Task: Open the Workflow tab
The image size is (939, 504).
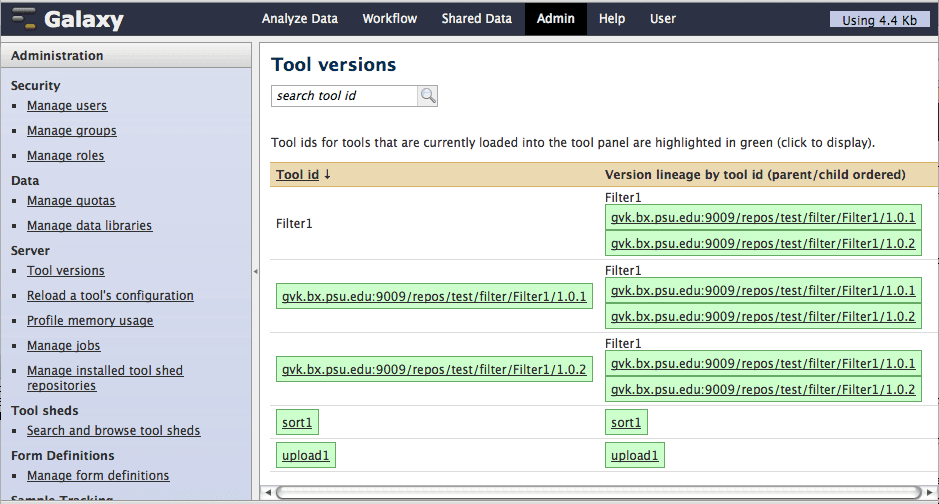Action: (x=390, y=19)
